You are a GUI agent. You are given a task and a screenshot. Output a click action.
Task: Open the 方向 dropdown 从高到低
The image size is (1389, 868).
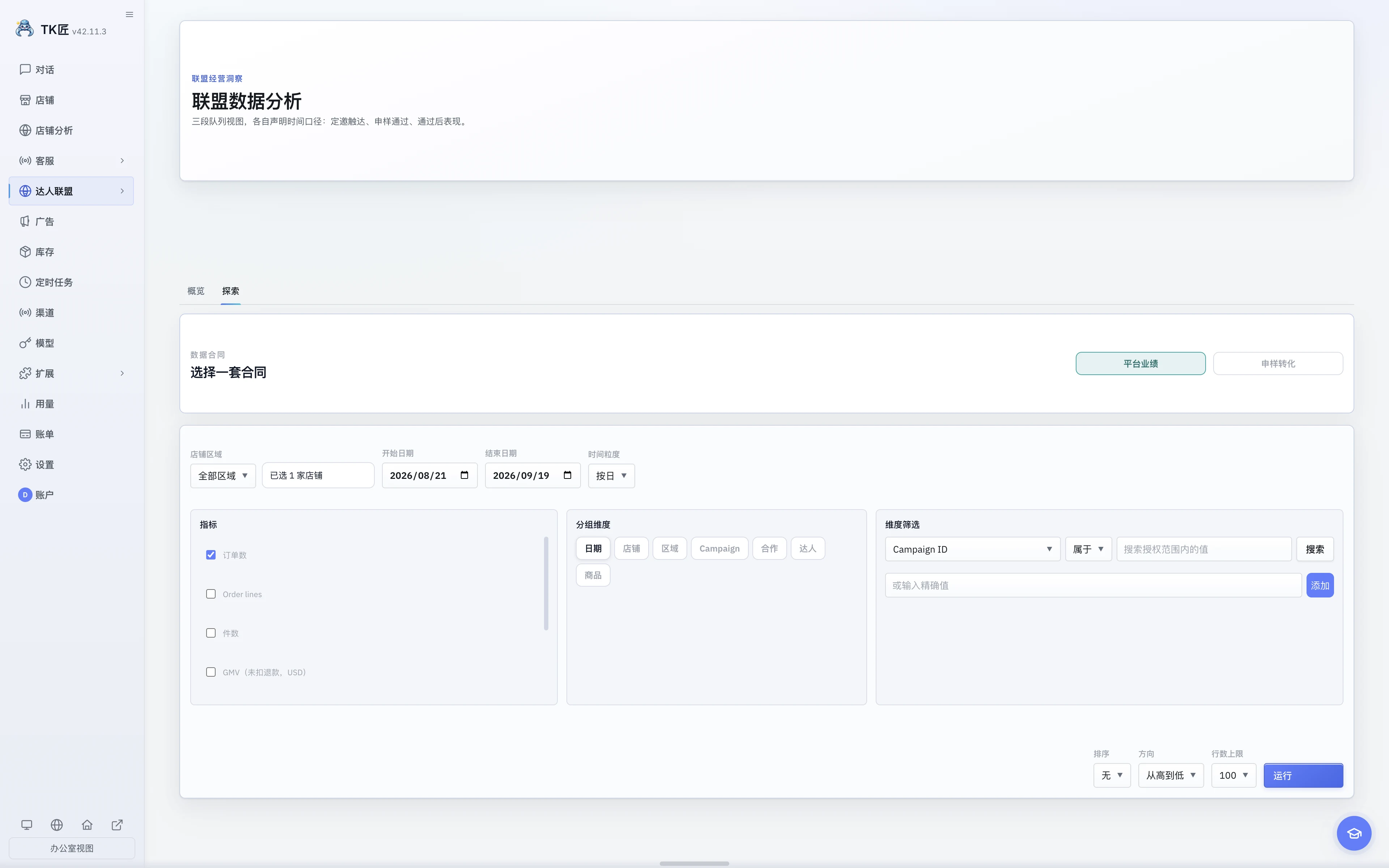(x=1171, y=775)
